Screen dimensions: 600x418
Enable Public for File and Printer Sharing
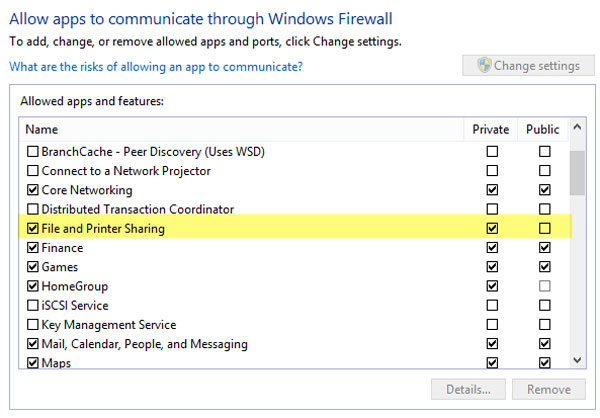pyautogui.click(x=544, y=229)
